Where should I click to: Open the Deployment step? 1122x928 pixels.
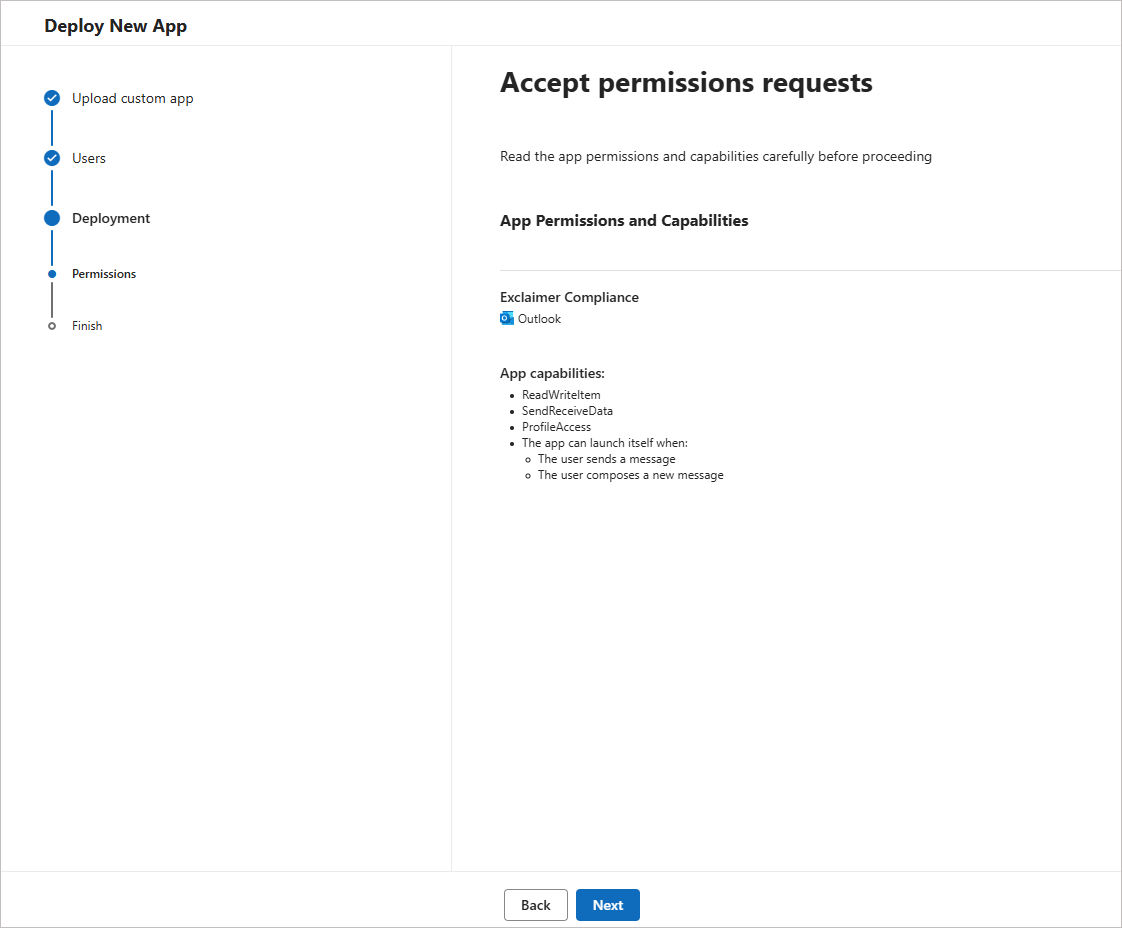pos(111,218)
